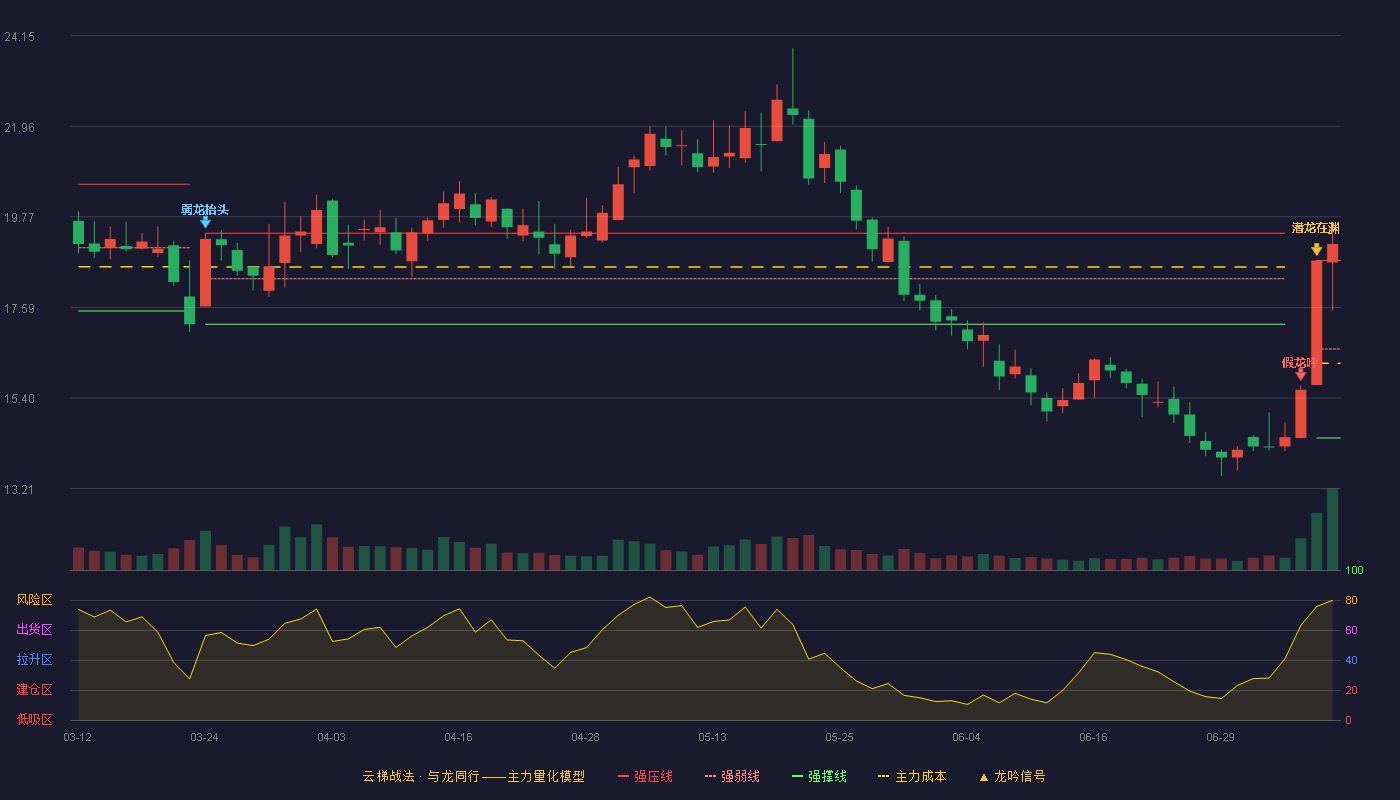Select the 建仓区 zone label
Image resolution: width=1400 pixels, height=800 pixels.
[x=34, y=690]
